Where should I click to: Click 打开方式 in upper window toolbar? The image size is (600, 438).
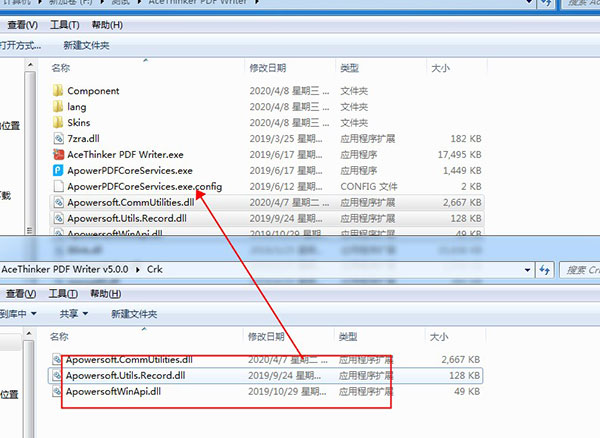pyautogui.click(x=20, y=46)
